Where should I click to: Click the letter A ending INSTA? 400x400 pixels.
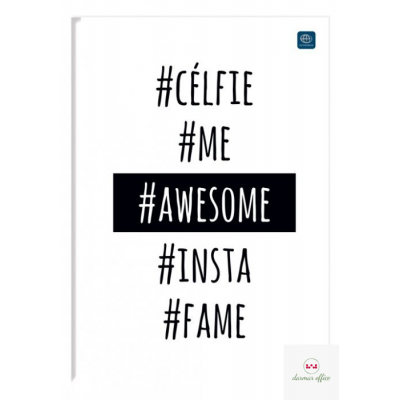244,269
